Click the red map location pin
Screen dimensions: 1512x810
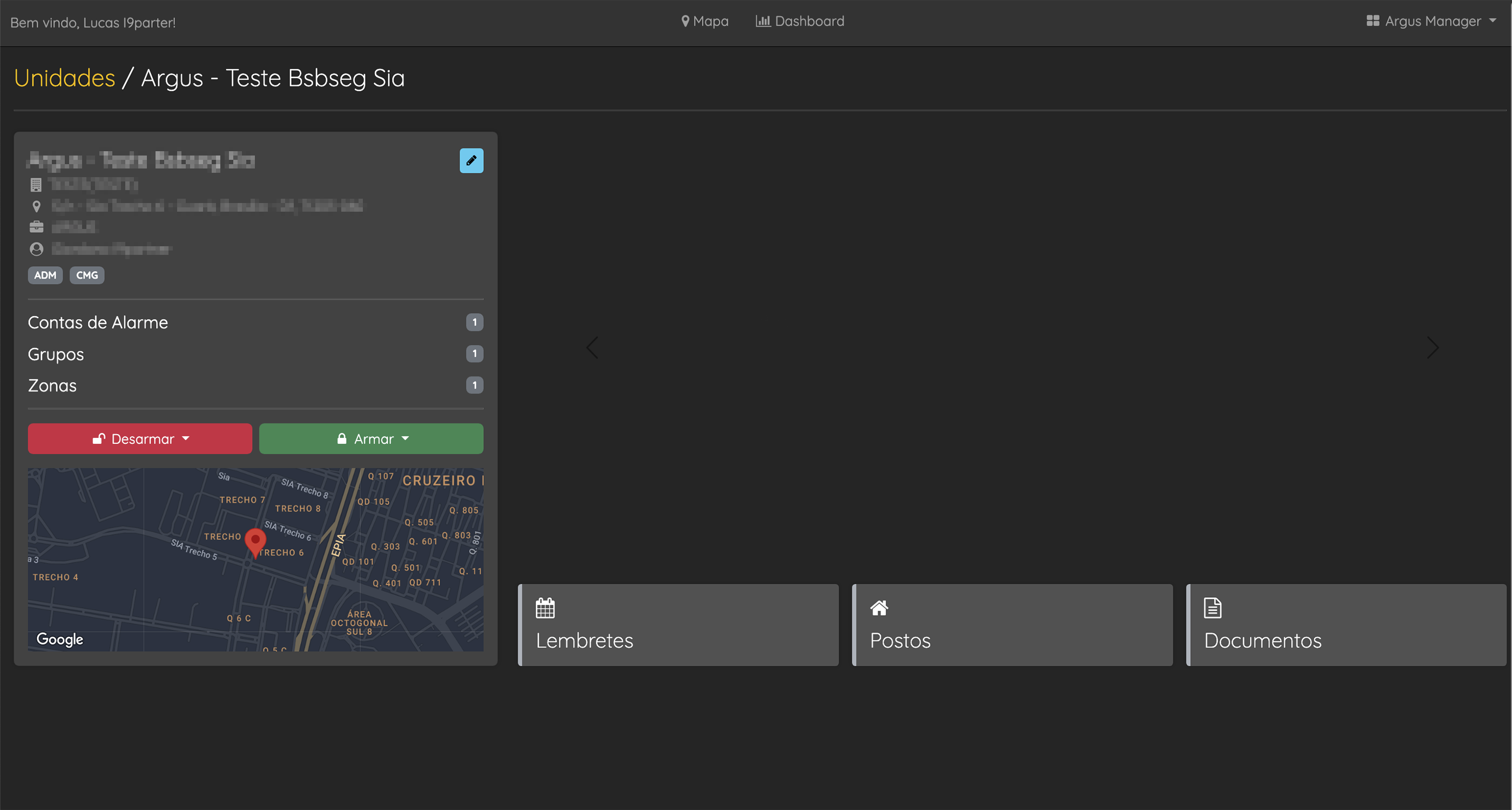[x=255, y=541]
